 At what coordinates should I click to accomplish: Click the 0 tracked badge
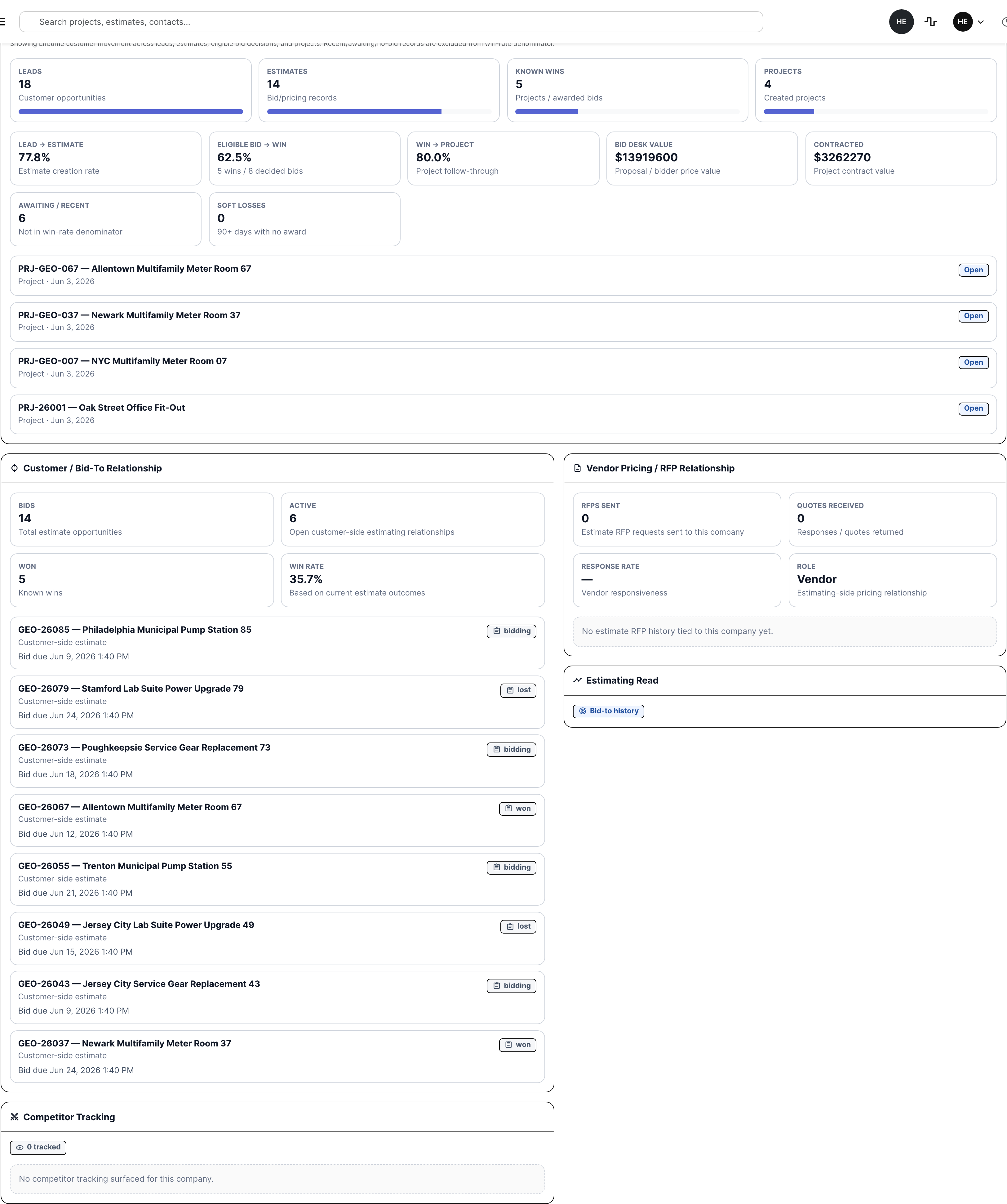pos(38,1147)
